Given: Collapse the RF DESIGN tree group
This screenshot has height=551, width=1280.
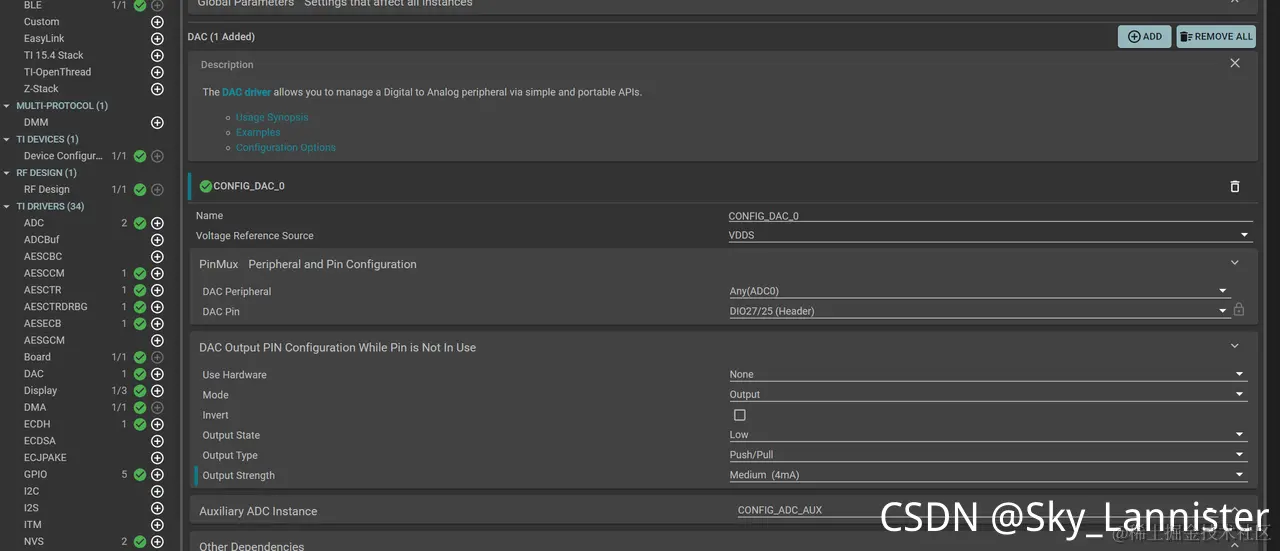Looking at the screenshot, I should (7, 173).
